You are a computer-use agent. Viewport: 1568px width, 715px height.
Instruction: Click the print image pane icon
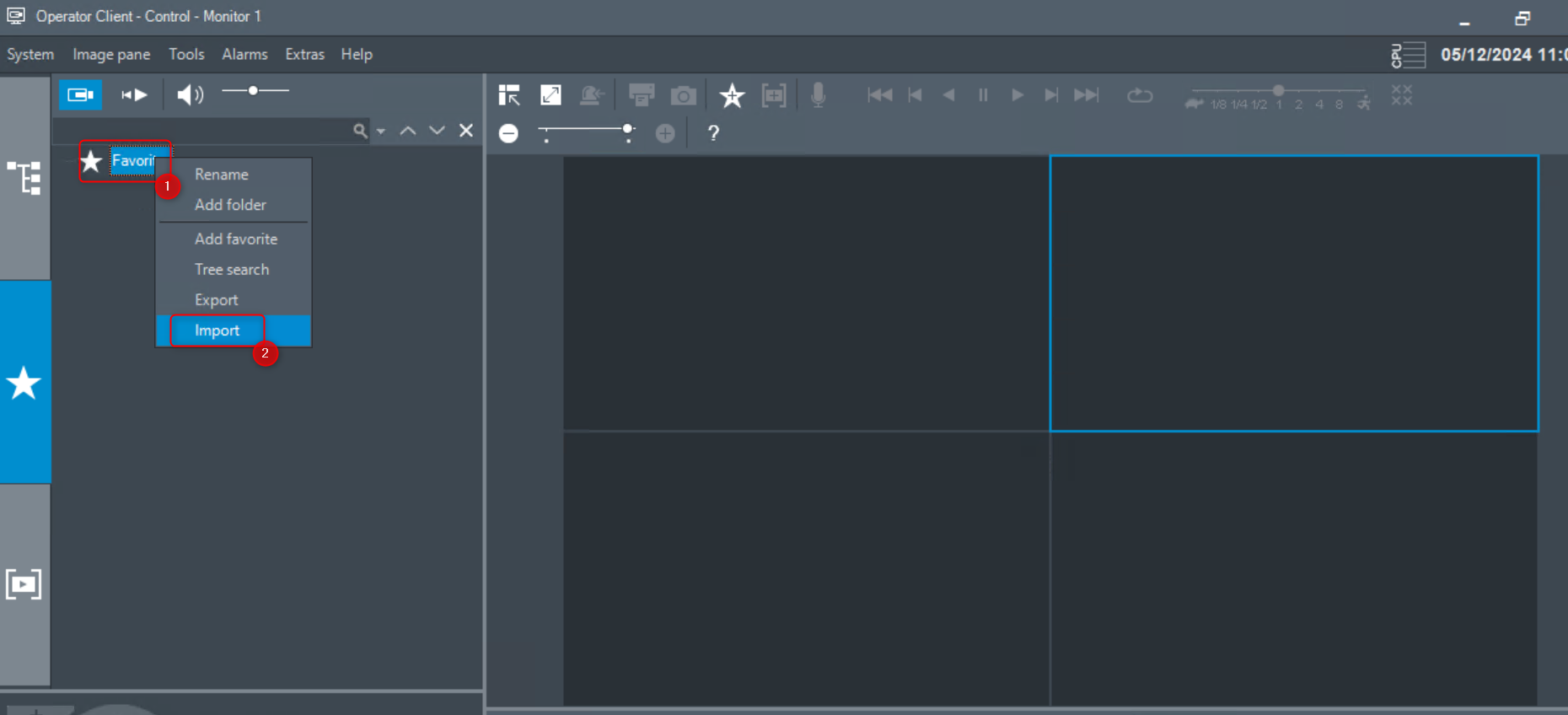point(642,95)
